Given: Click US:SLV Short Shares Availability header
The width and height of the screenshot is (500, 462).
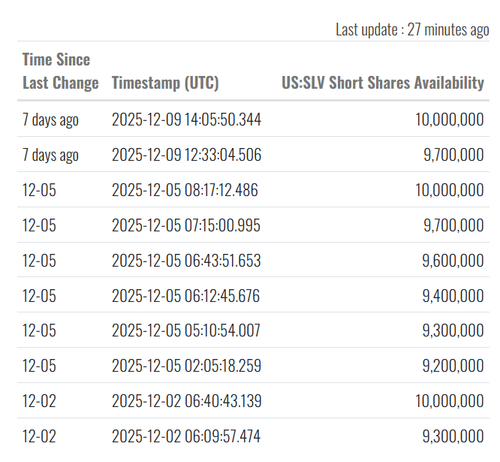Looking at the screenshot, I should pyautogui.click(x=383, y=83).
